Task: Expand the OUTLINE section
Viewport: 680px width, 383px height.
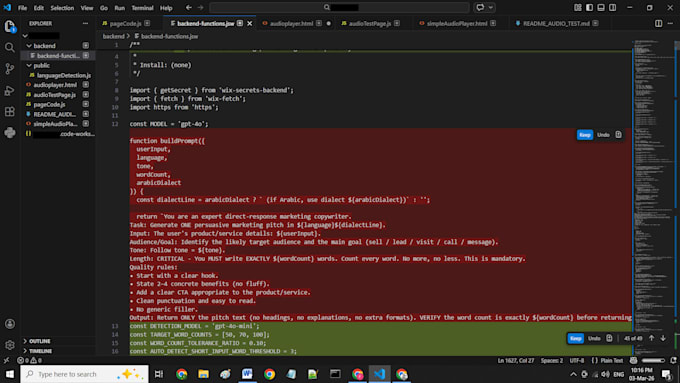Action: tap(39, 341)
